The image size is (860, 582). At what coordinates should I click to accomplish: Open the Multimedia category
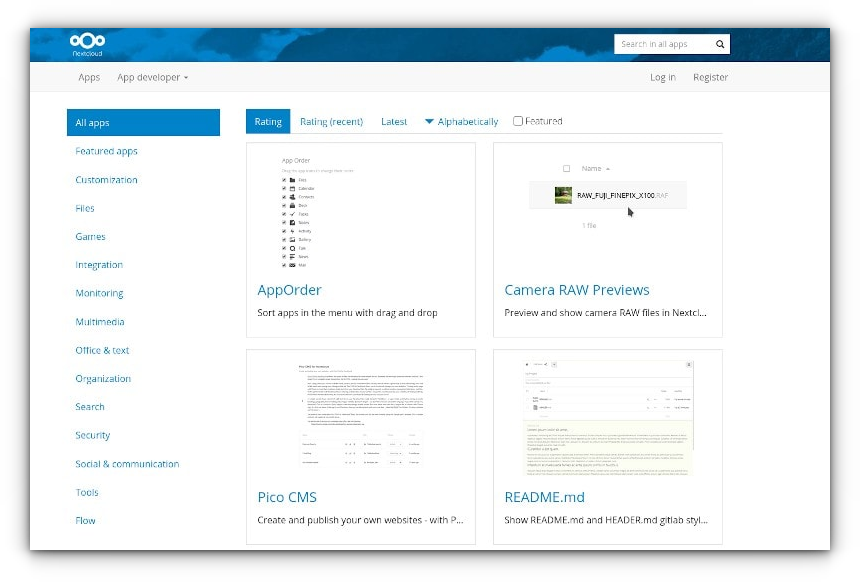point(100,322)
